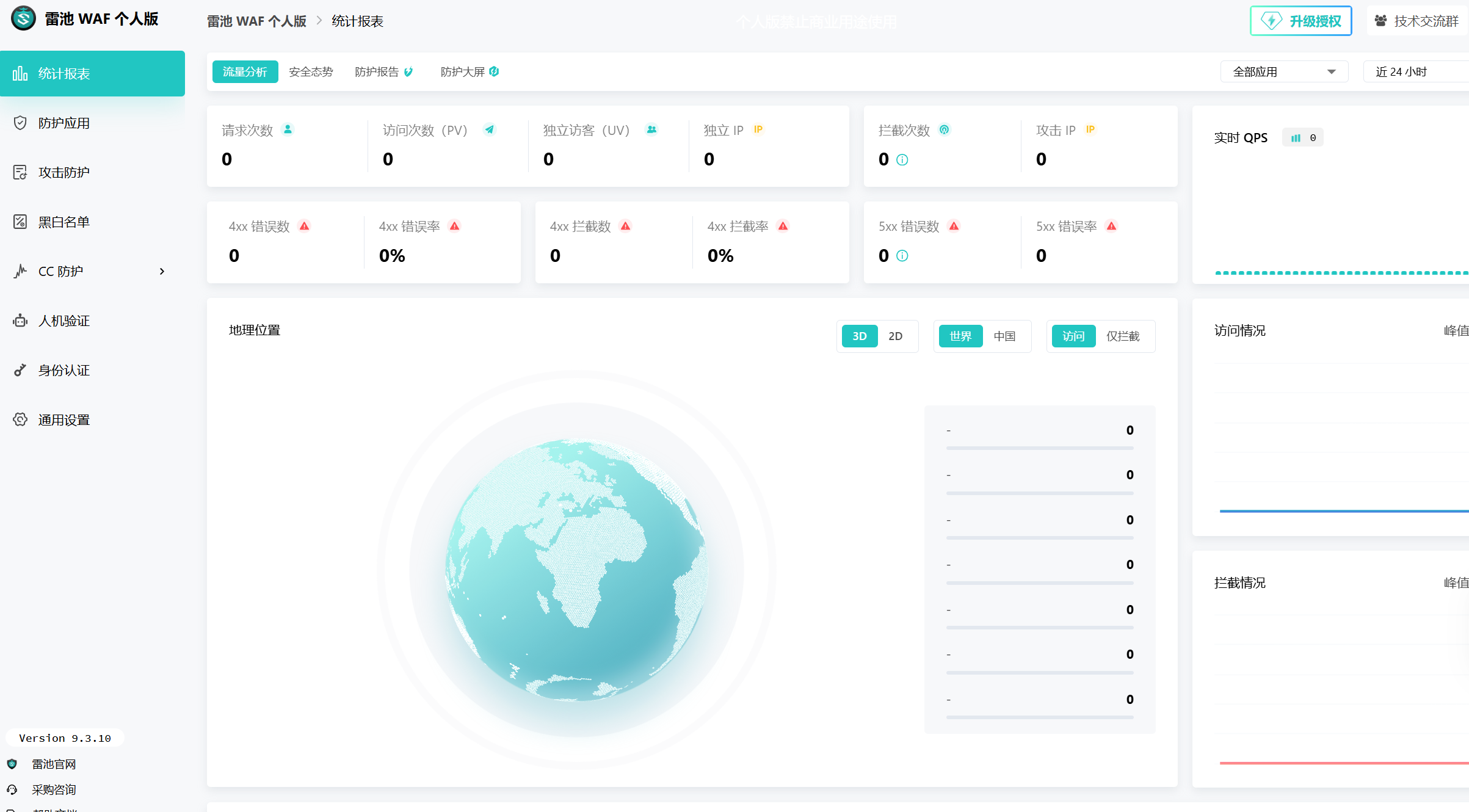Click 雷池 WAF 个人版 breadcrumb link
This screenshot has width=1469, height=812.
click(x=256, y=21)
